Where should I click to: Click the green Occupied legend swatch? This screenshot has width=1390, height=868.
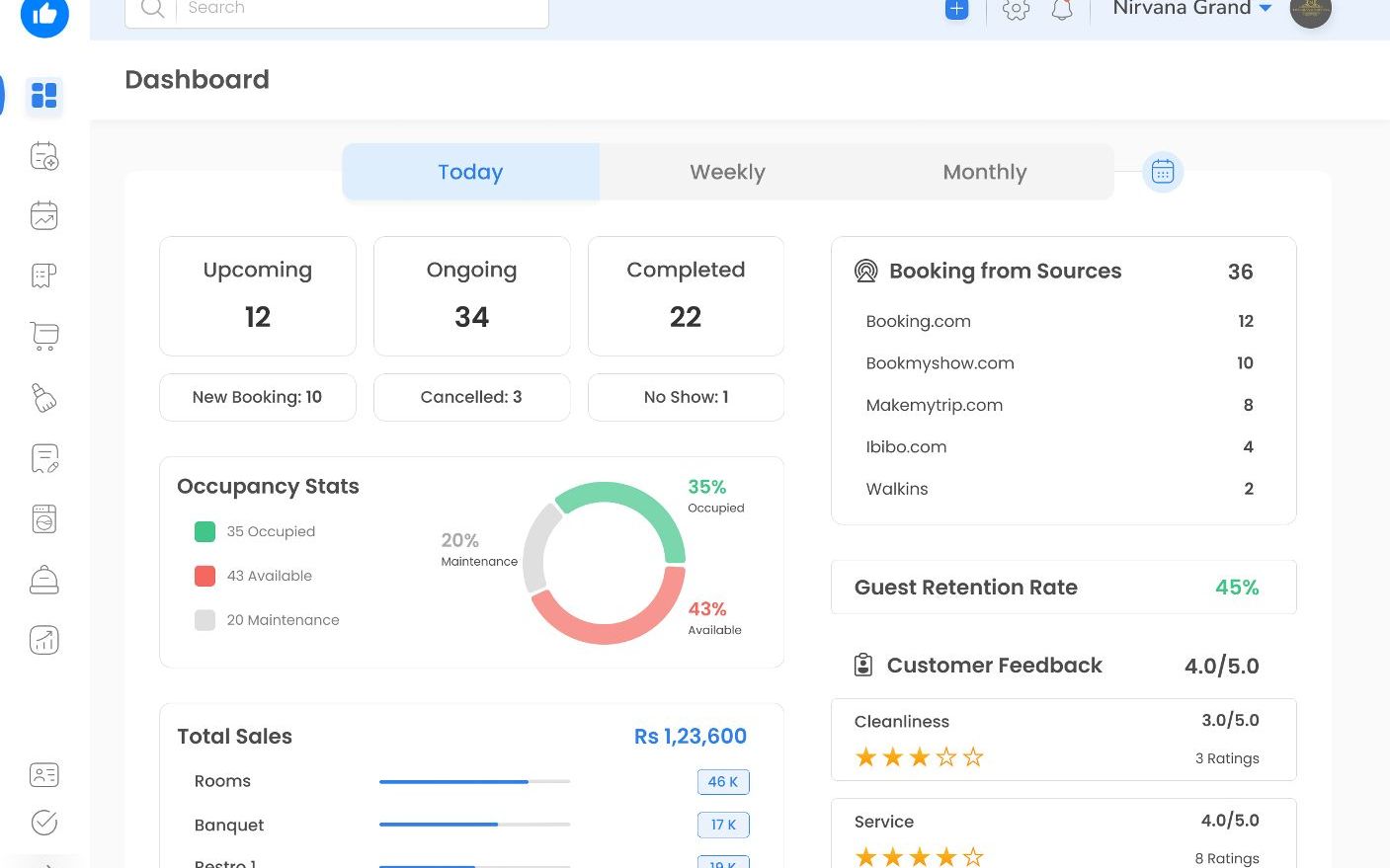205,532
